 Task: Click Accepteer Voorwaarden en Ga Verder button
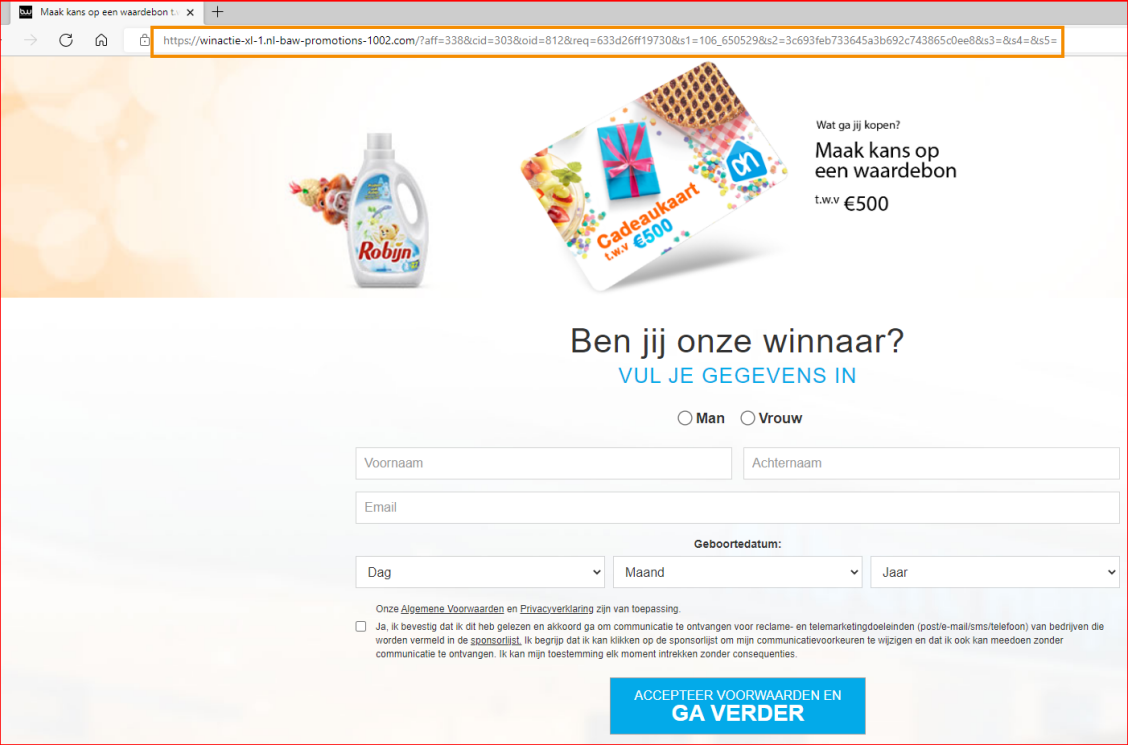coord(737,705)
